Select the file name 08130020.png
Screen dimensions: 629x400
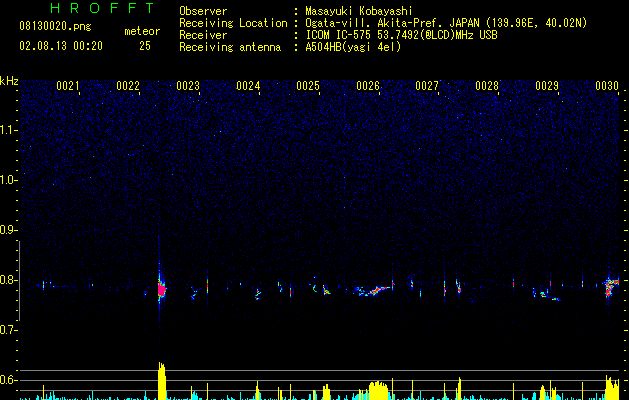click(55, 27)
